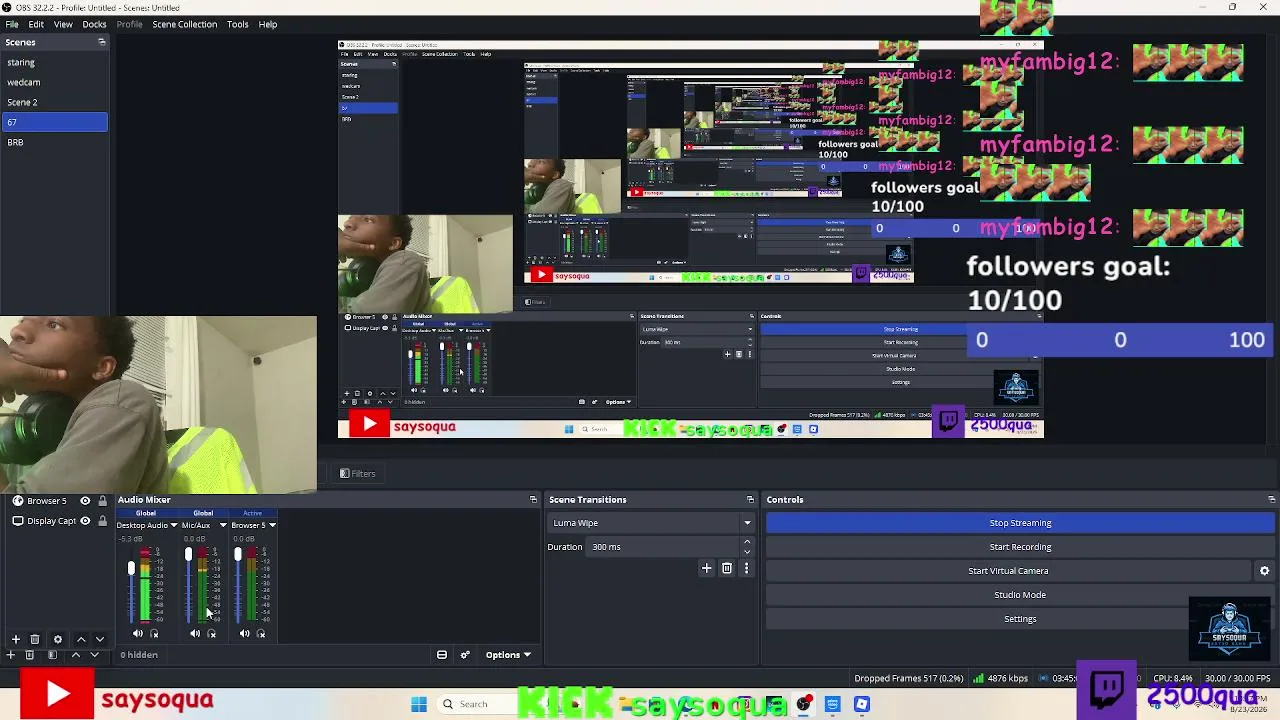This screenshot has height=720, width=1280.
Task: Open source properties gear in Sources toolbar
Action: [x=58, y=639]
